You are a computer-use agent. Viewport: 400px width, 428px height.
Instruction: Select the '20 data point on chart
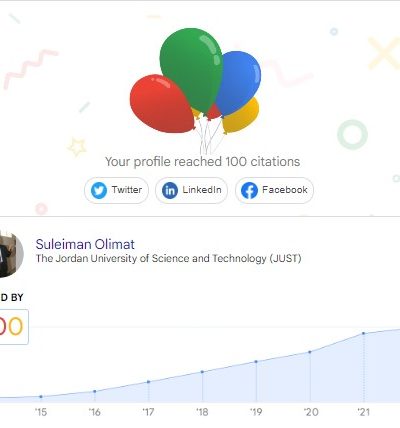[x=310, y=352]
